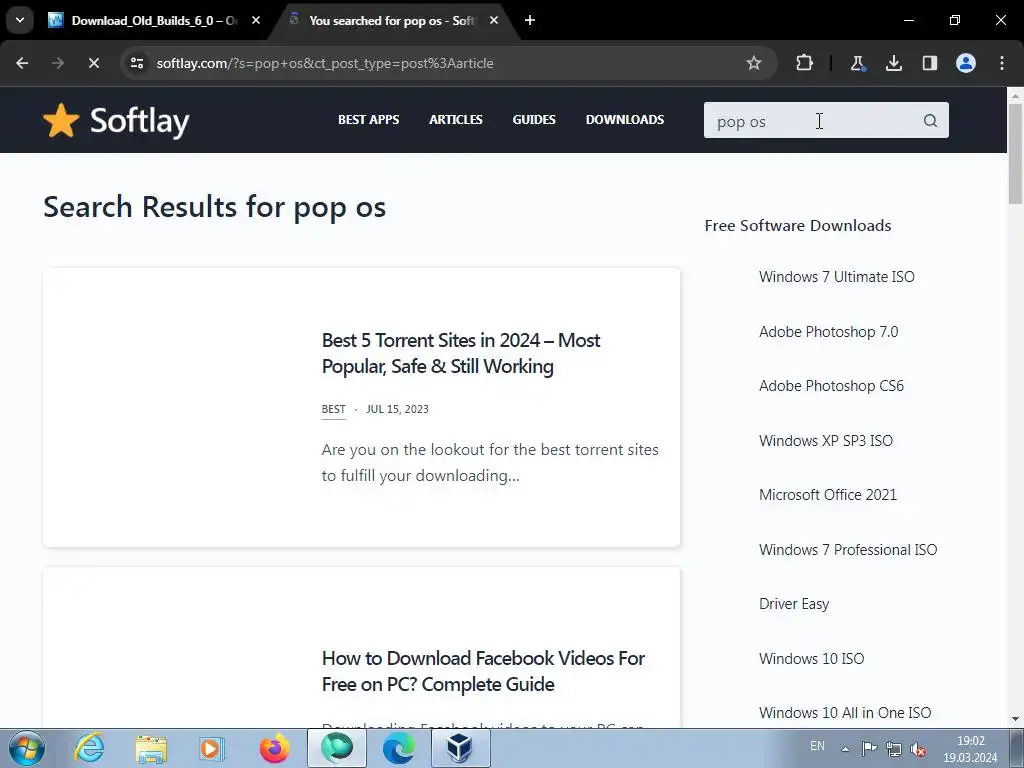This screenshot has height=768, width=1024.
Task: Open the DOWNLOADS menu
Action: click(x=624, y=120)
